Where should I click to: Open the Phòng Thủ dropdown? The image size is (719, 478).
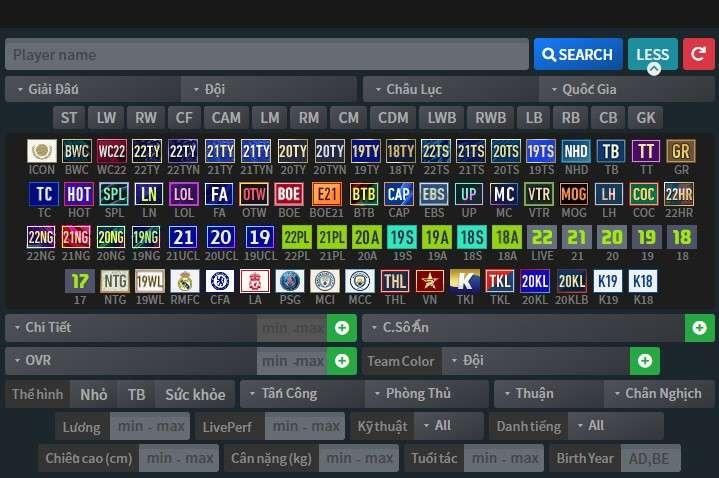click(x=427, y=394)
